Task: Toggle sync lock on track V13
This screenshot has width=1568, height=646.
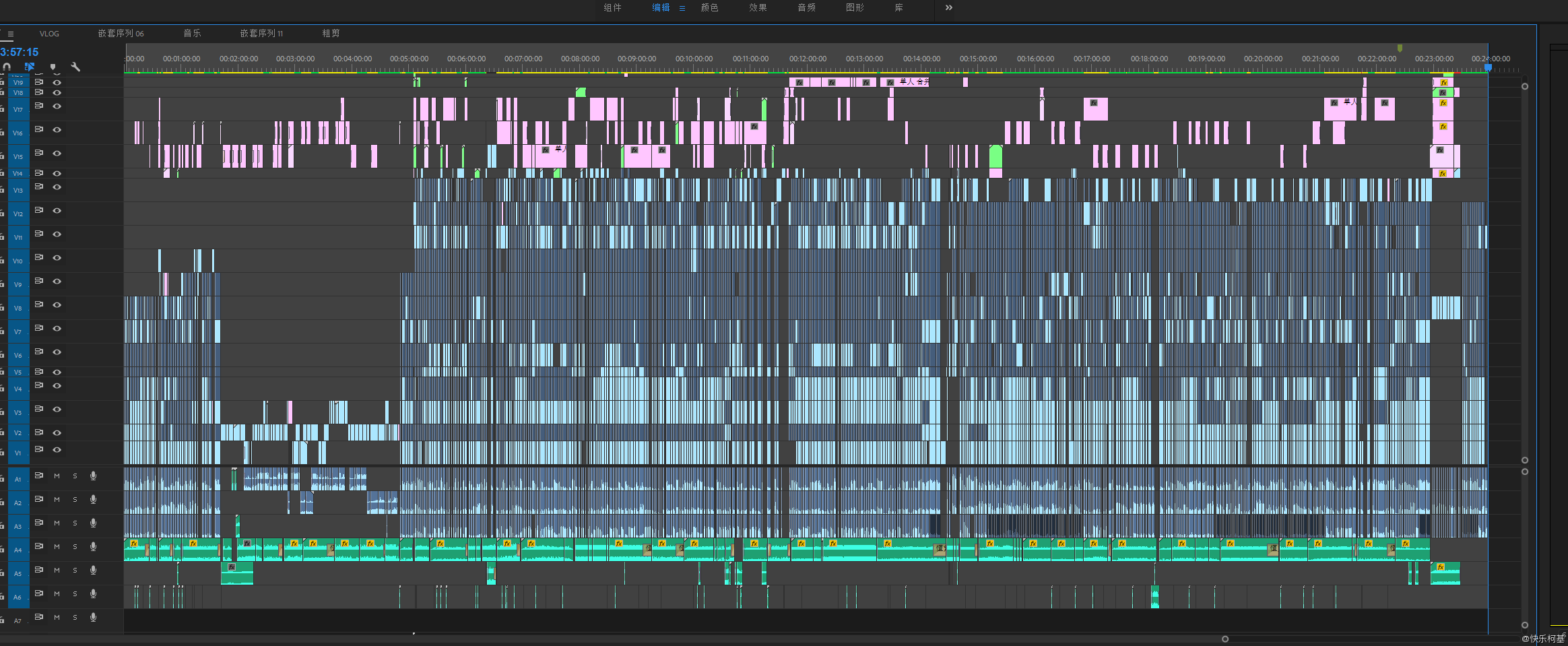Action: click(39, 187)
